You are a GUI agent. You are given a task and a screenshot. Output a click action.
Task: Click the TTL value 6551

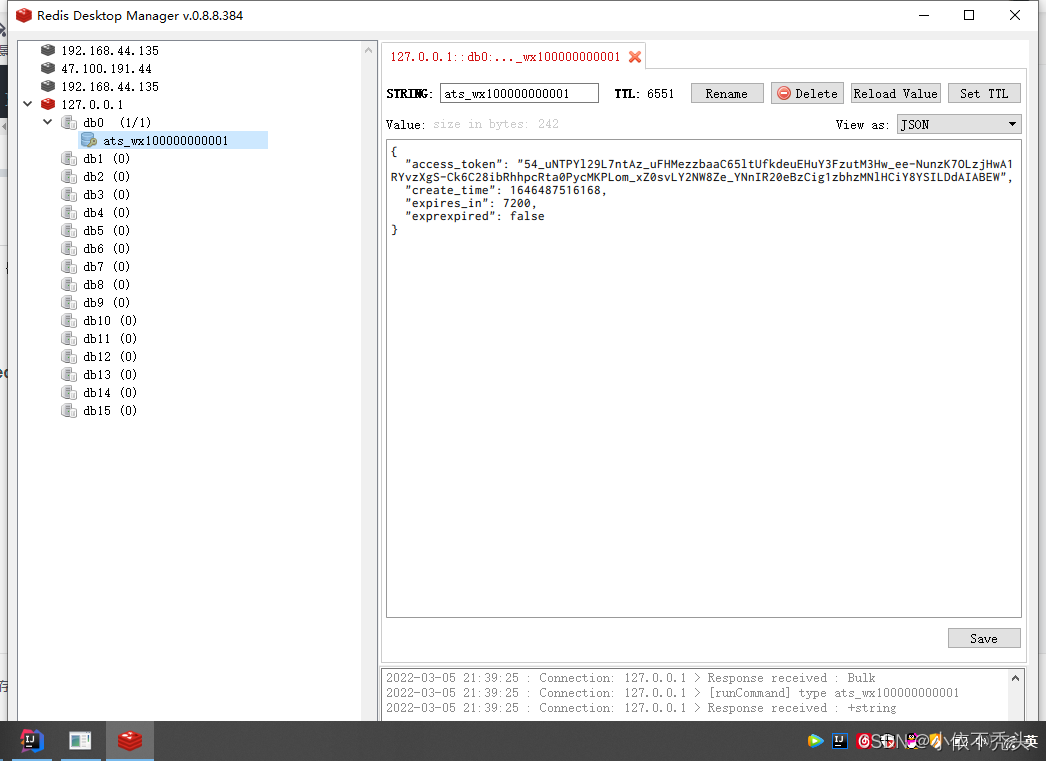coord(660,93)
